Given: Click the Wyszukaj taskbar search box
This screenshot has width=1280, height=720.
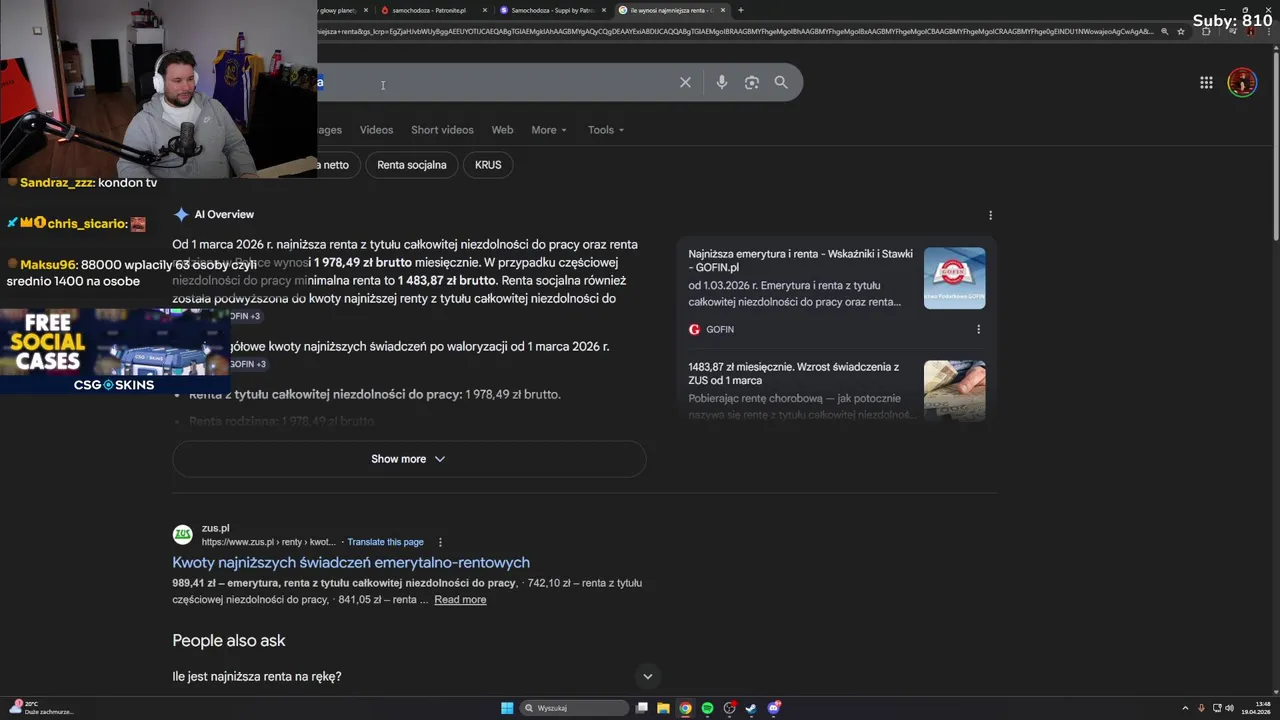Looking at the screenshot, I should click(x=574, y=708).
